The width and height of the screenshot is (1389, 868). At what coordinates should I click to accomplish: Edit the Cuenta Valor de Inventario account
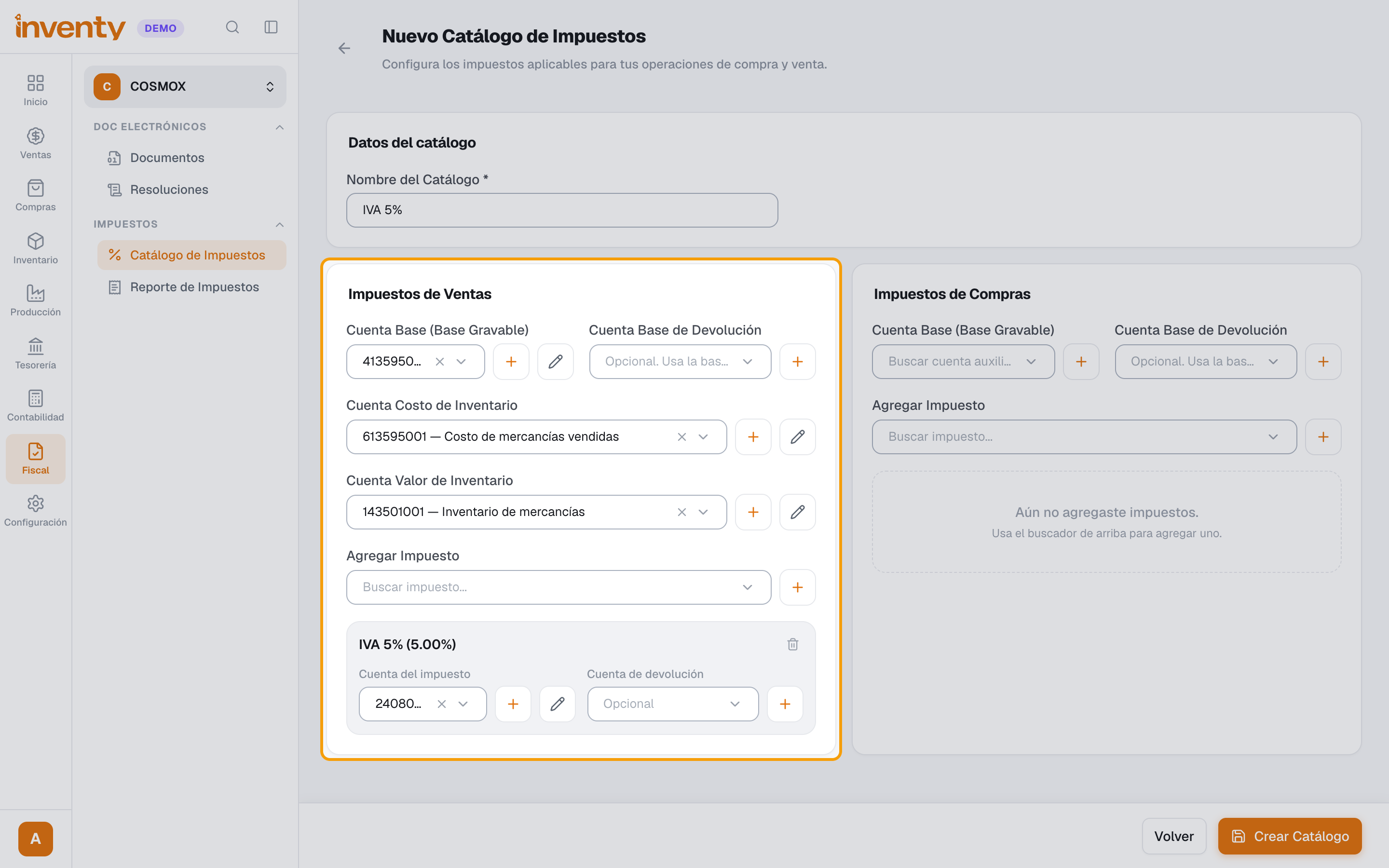tap(797, 512)
